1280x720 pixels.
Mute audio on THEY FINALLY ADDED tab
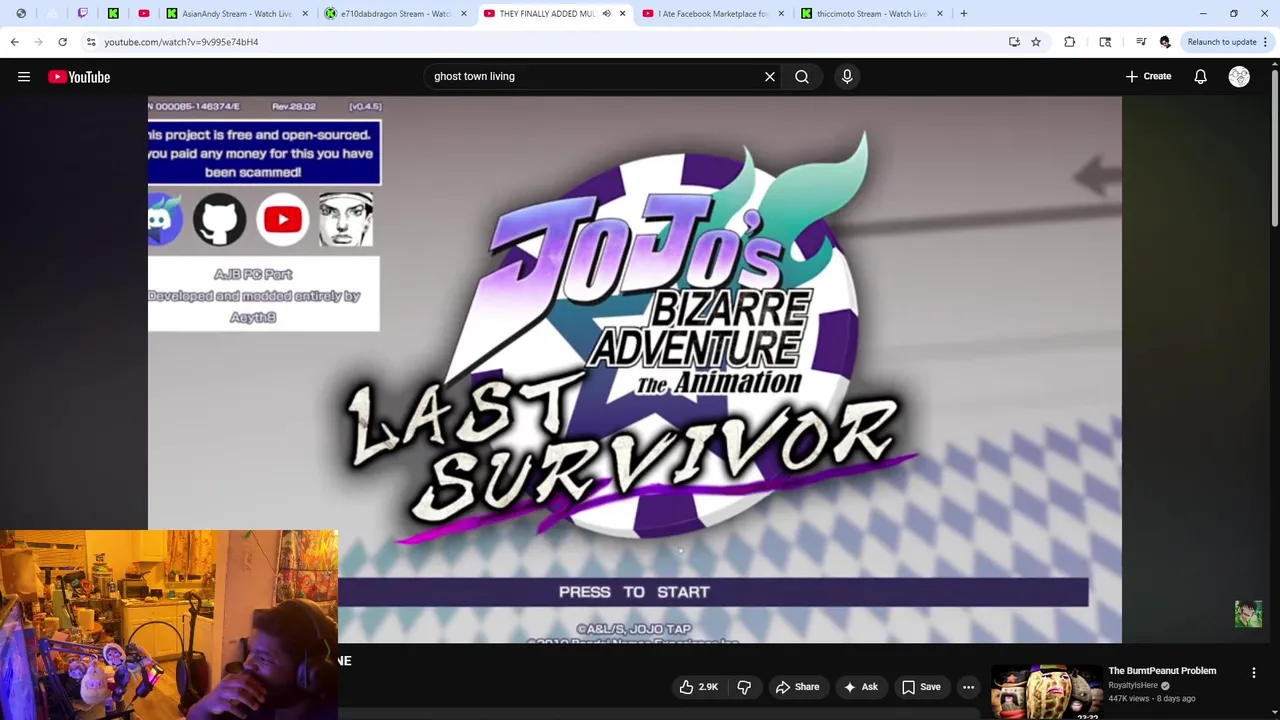pyautogui.click(x=606, y=14)
